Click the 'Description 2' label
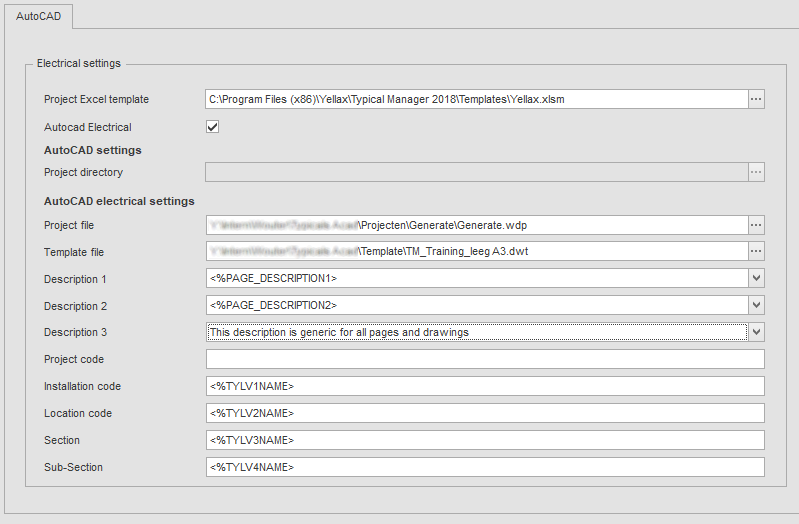 click(x=75, y=306)
